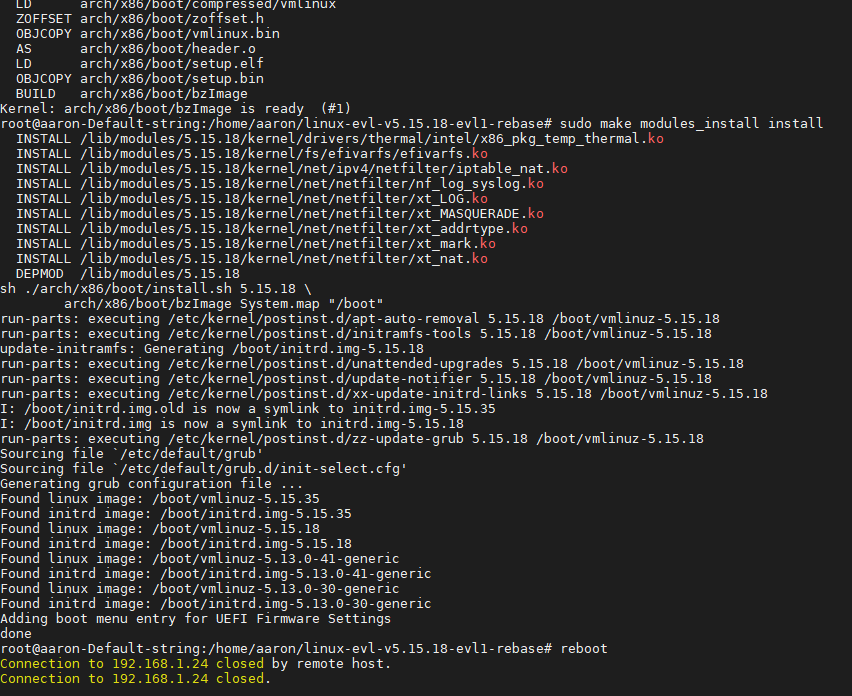
Task: Click the zz-update-grub postinst line
Action: [352, 438]
